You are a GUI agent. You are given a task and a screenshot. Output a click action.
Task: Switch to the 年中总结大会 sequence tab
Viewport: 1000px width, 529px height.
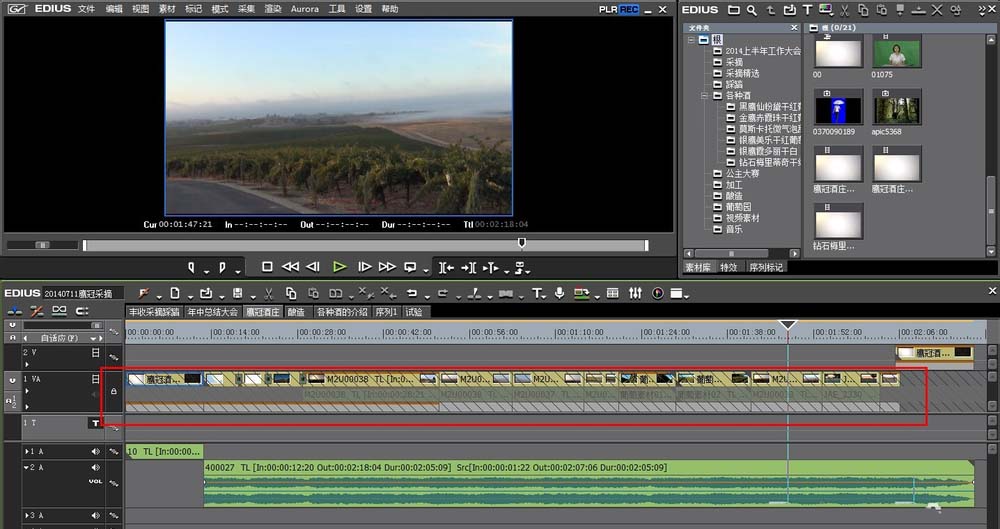coord(212,312)
